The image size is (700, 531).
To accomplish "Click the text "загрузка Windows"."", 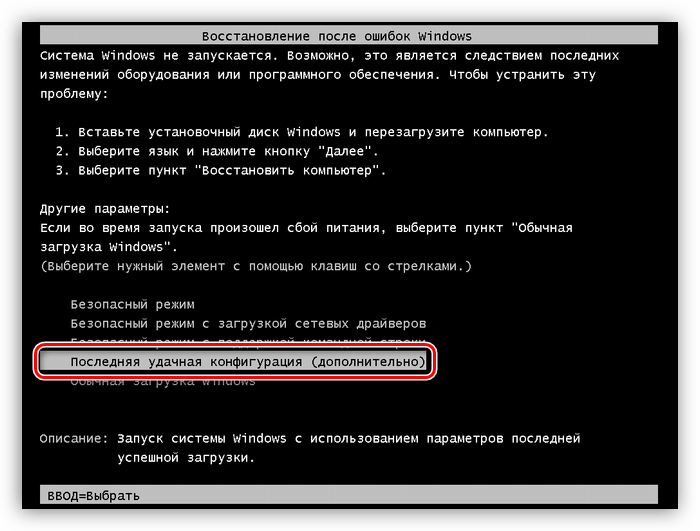I will pyautogui.click(x=109, y=247).
